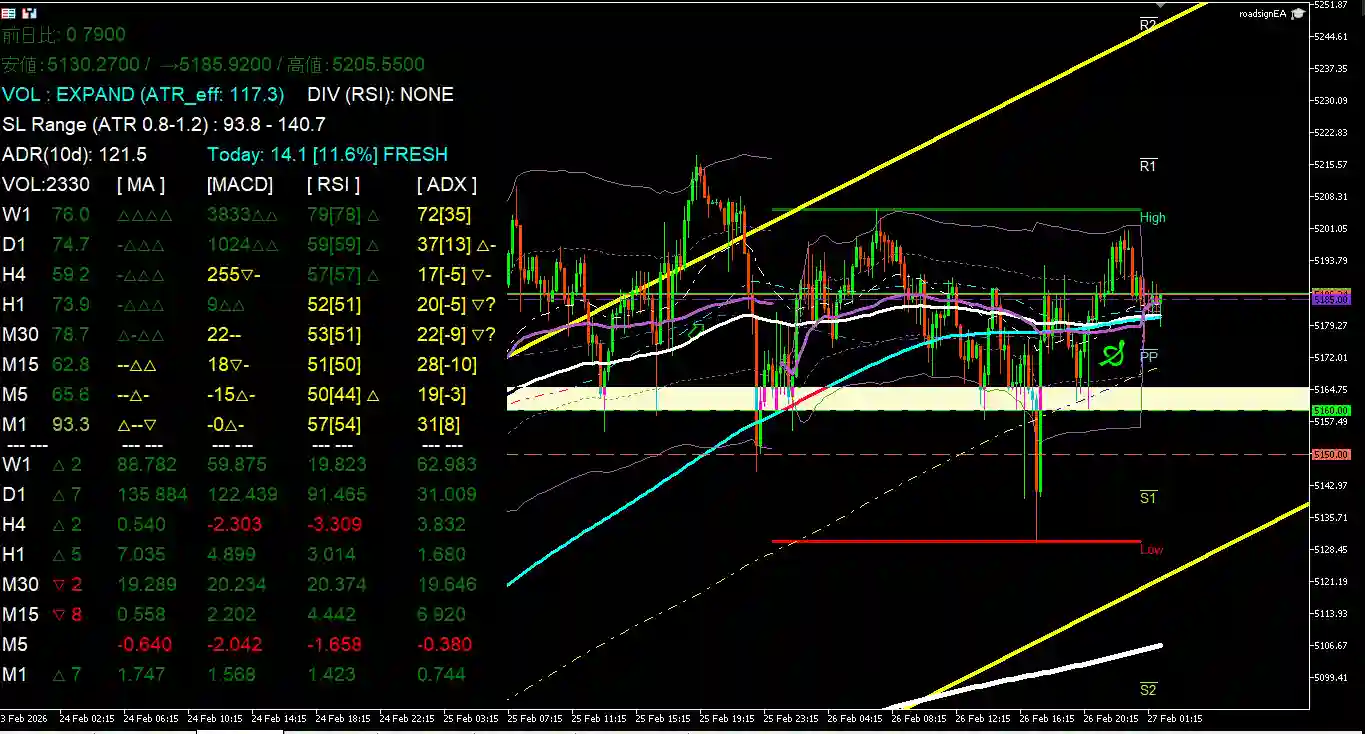Click the [ADX] column header
The height and width of the screenshot is (734, 1365).
[446, 184]
